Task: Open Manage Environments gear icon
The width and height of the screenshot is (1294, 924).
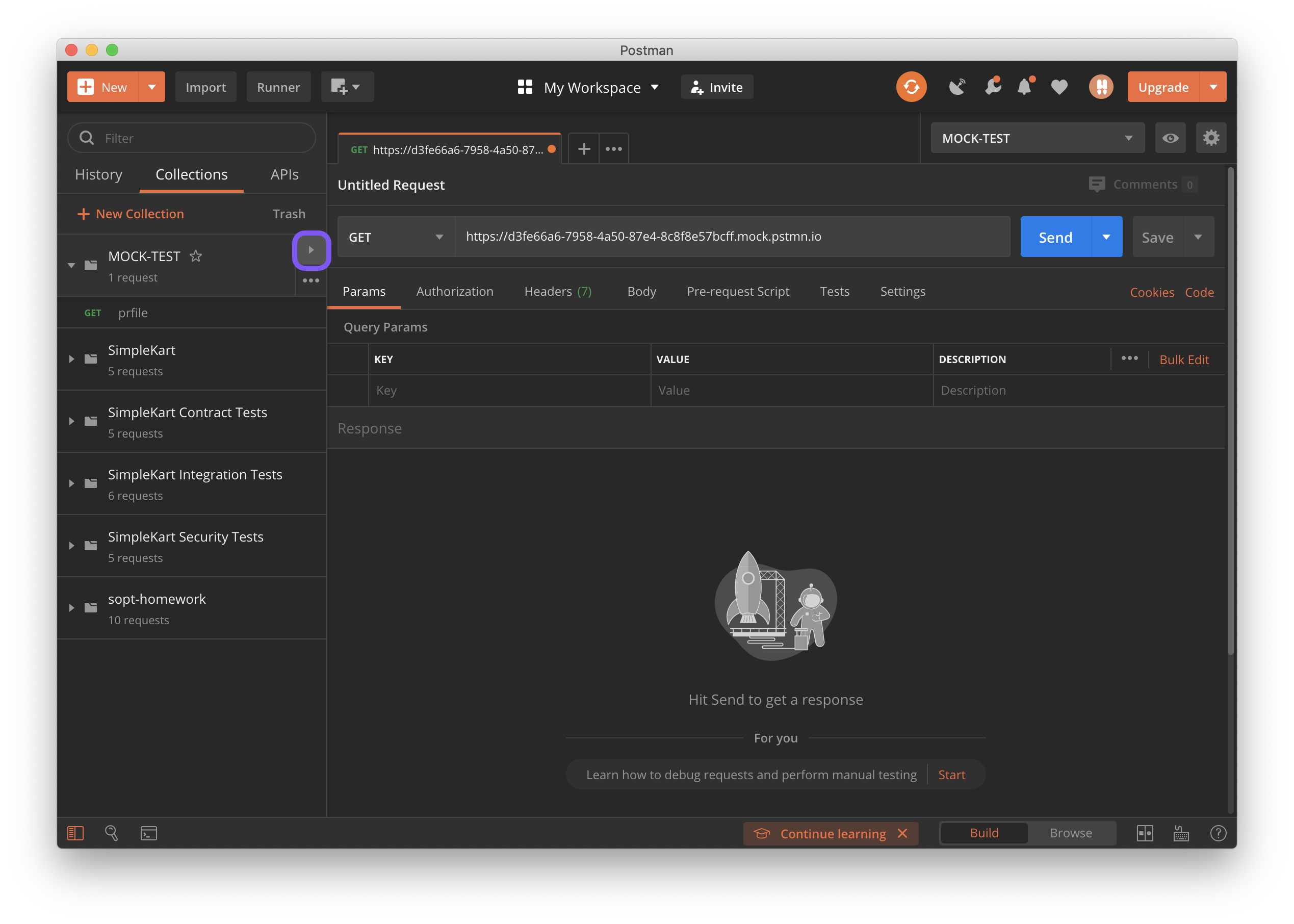Action: tap(1210, 138)
